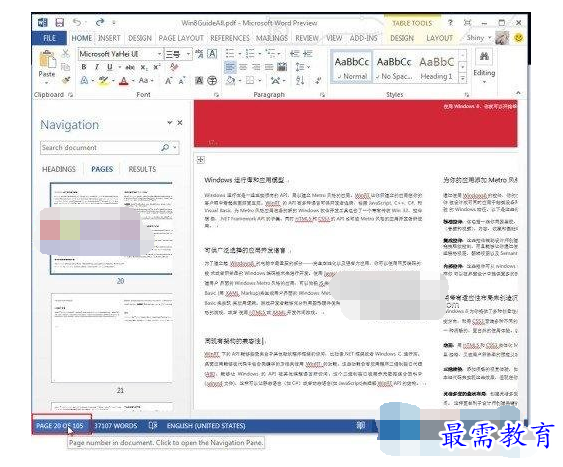Center align text
Viewport: 563px width, 467px height.
(243, 67)
